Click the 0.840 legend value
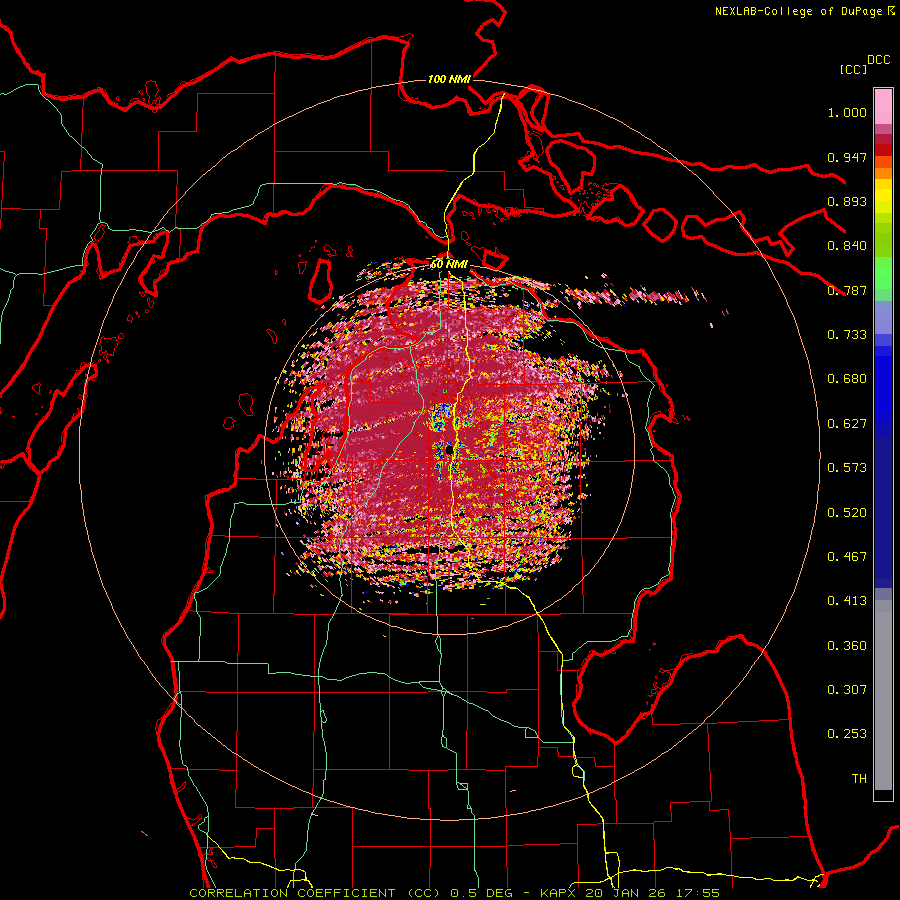Image resolution: width=900 pixels, height=900 pixels. coord(847,246)
